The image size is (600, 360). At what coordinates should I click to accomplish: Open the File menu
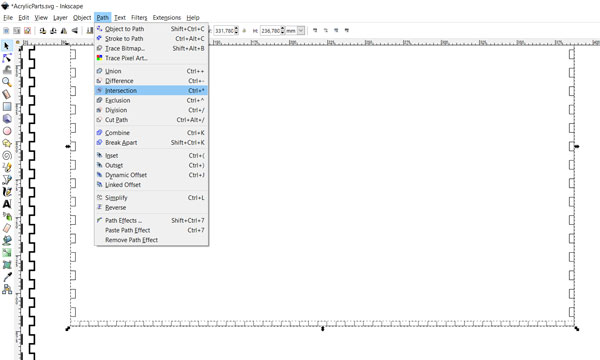(8, 18)
